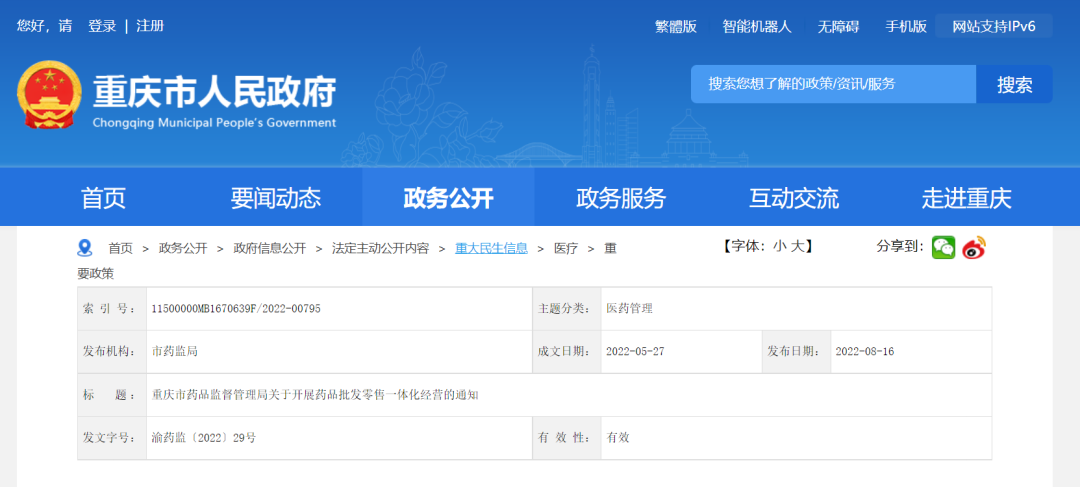Open 互动交流 nav tab

coord(794,198)
